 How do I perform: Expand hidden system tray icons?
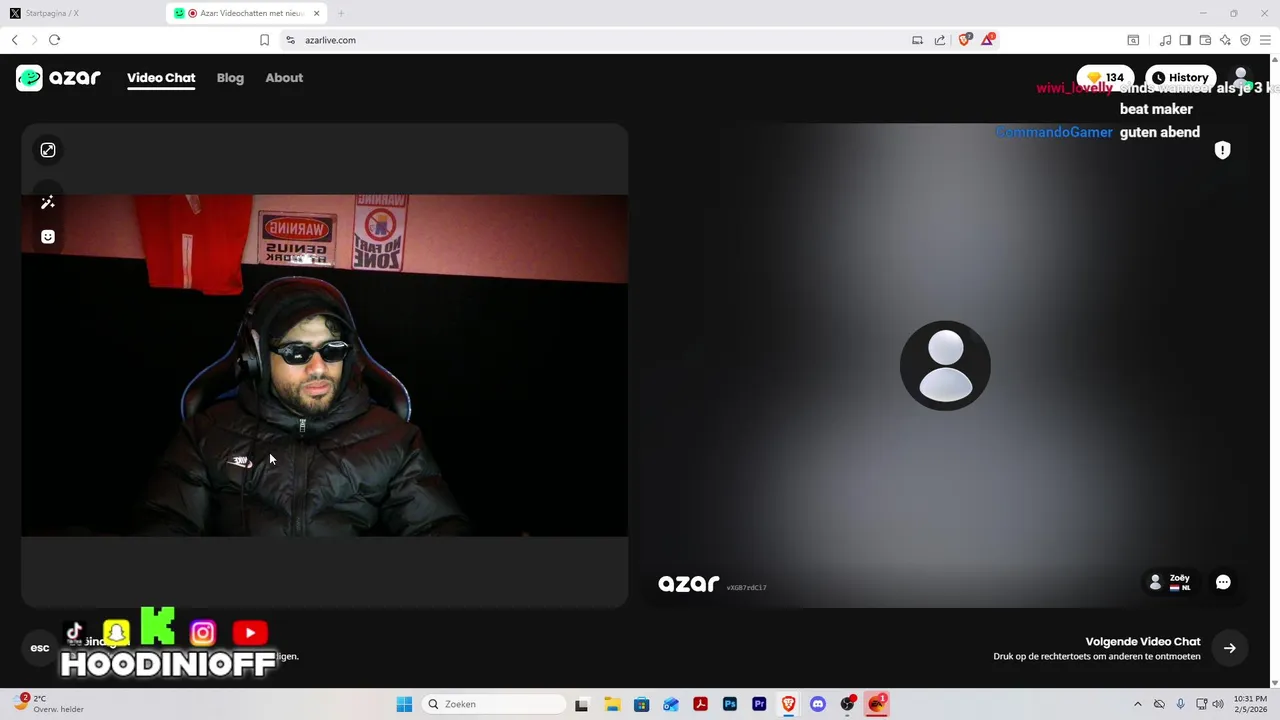point(1137,704)
